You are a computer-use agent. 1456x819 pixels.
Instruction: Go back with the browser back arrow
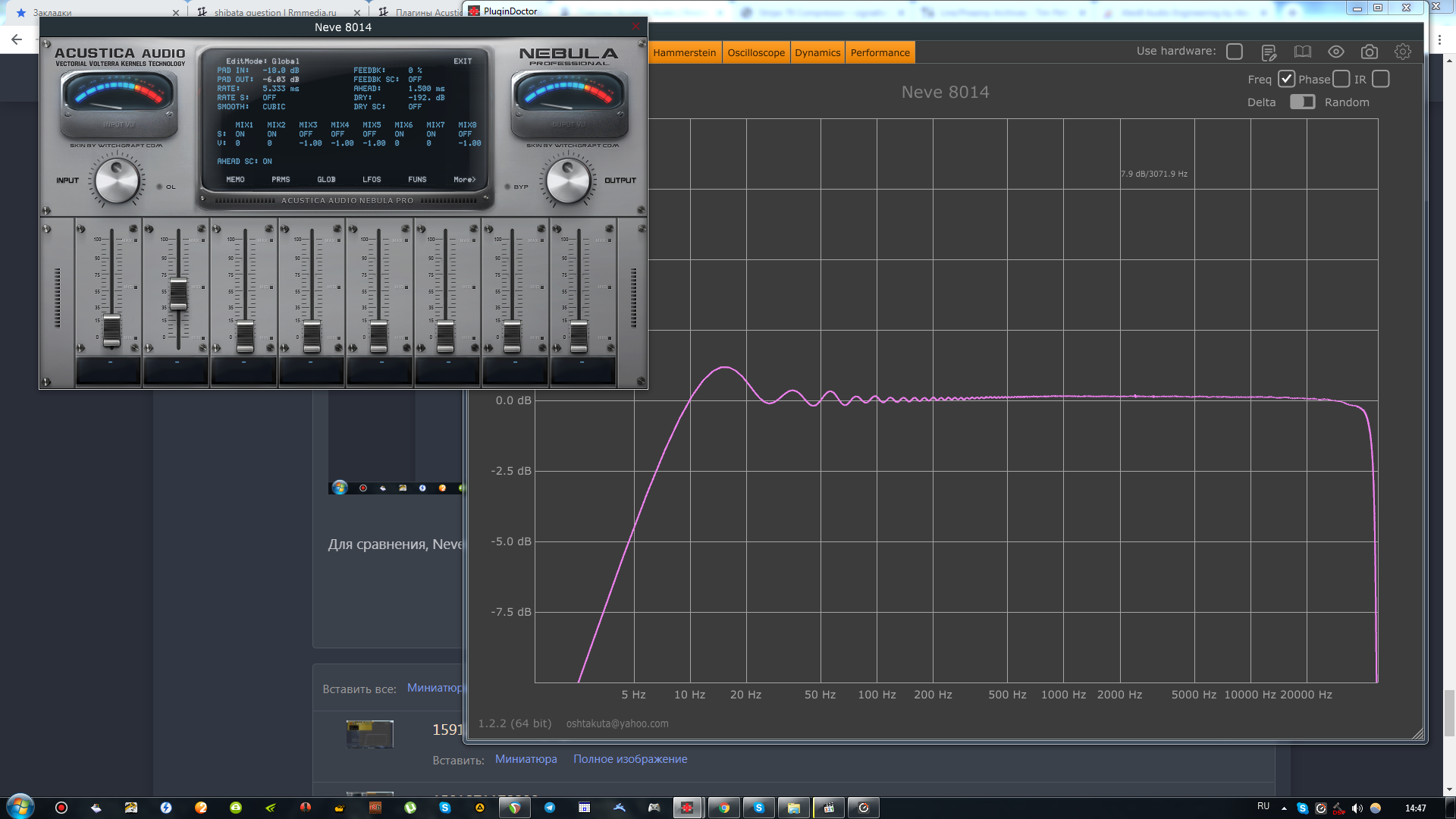(x=17, y=39)
